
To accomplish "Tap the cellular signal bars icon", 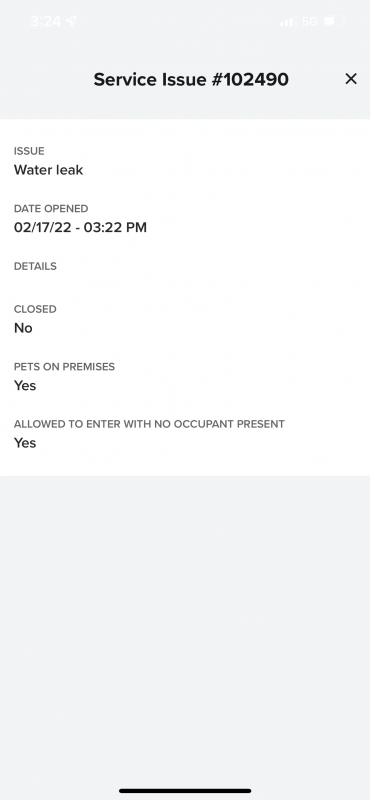I will (287, 21).
